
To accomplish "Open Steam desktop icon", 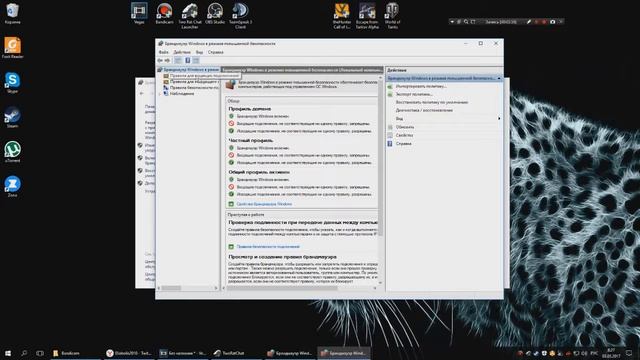I will (13, 118).
